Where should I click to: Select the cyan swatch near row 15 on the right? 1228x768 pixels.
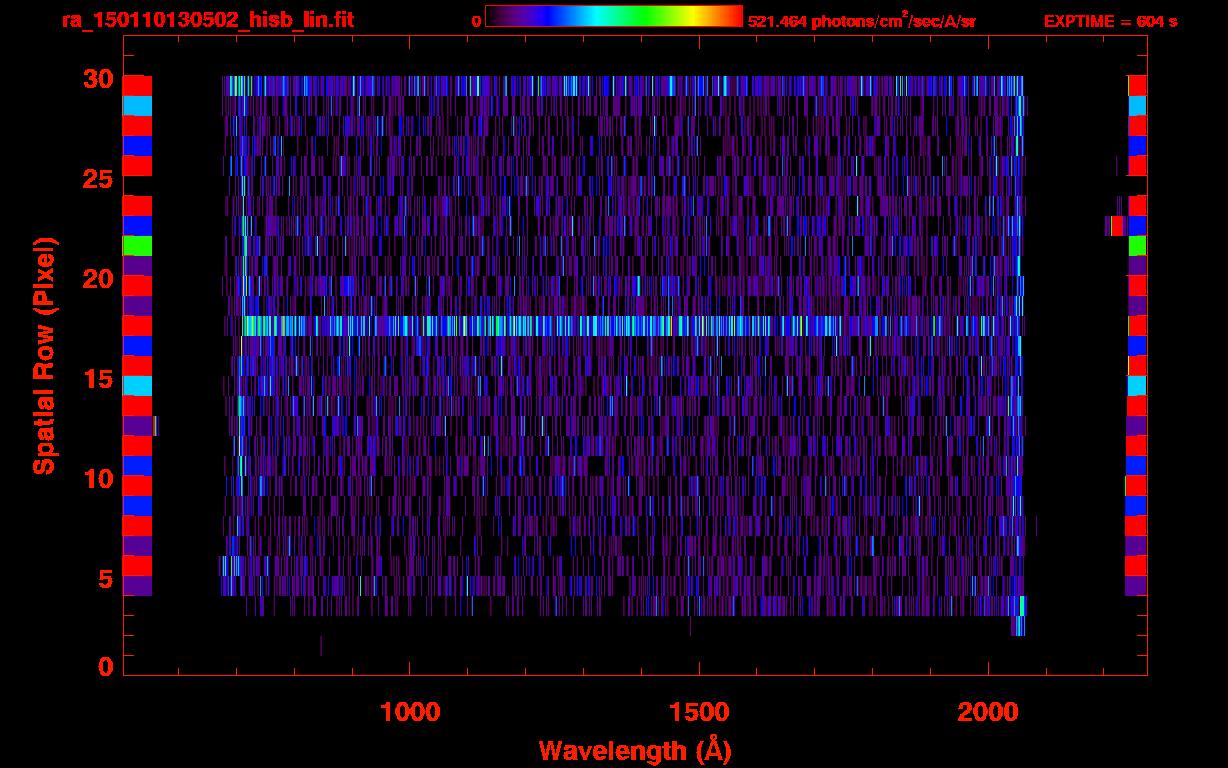[x=1137, y=385]
